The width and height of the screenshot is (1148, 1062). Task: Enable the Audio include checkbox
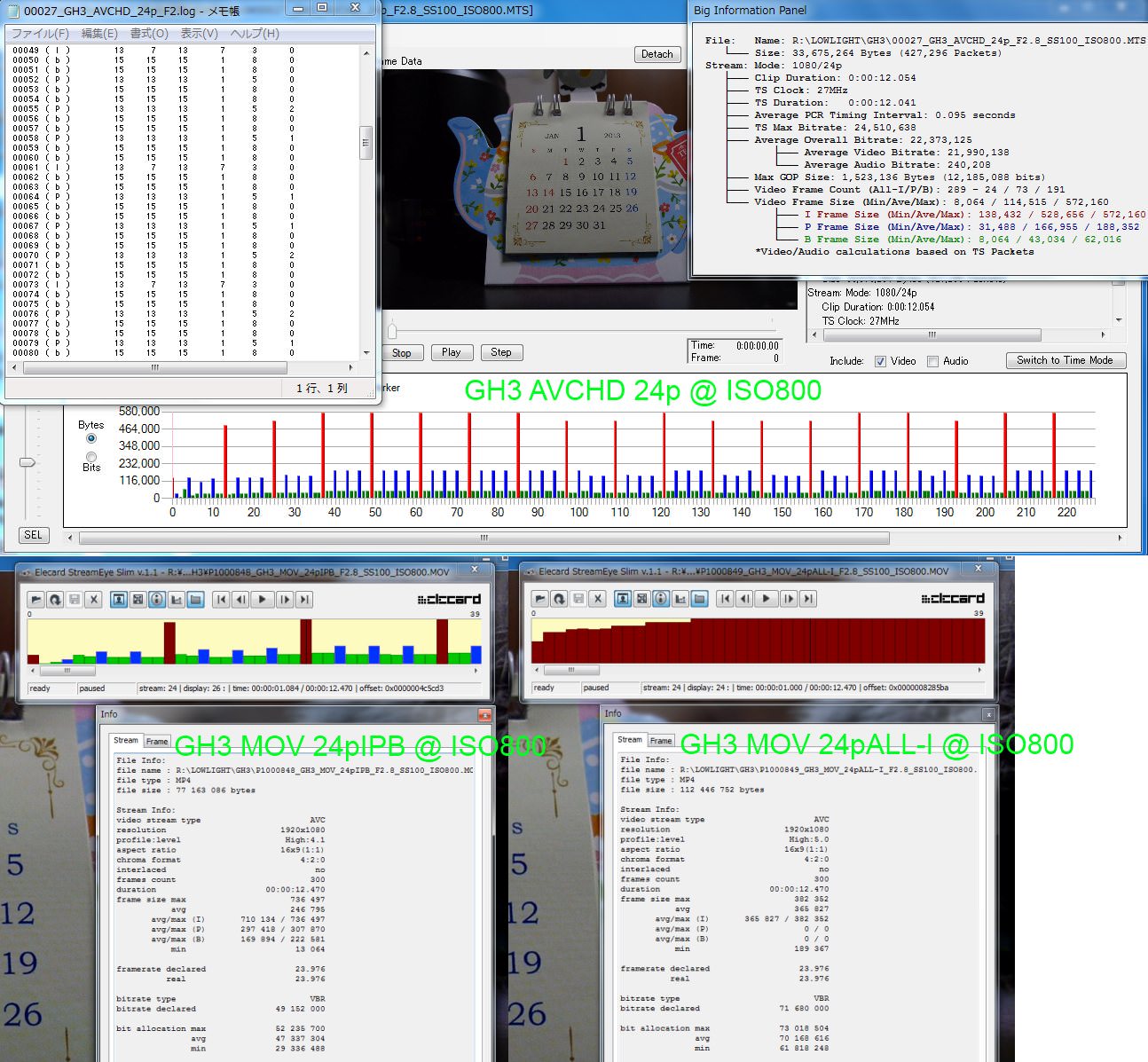[x=932, y=361]
